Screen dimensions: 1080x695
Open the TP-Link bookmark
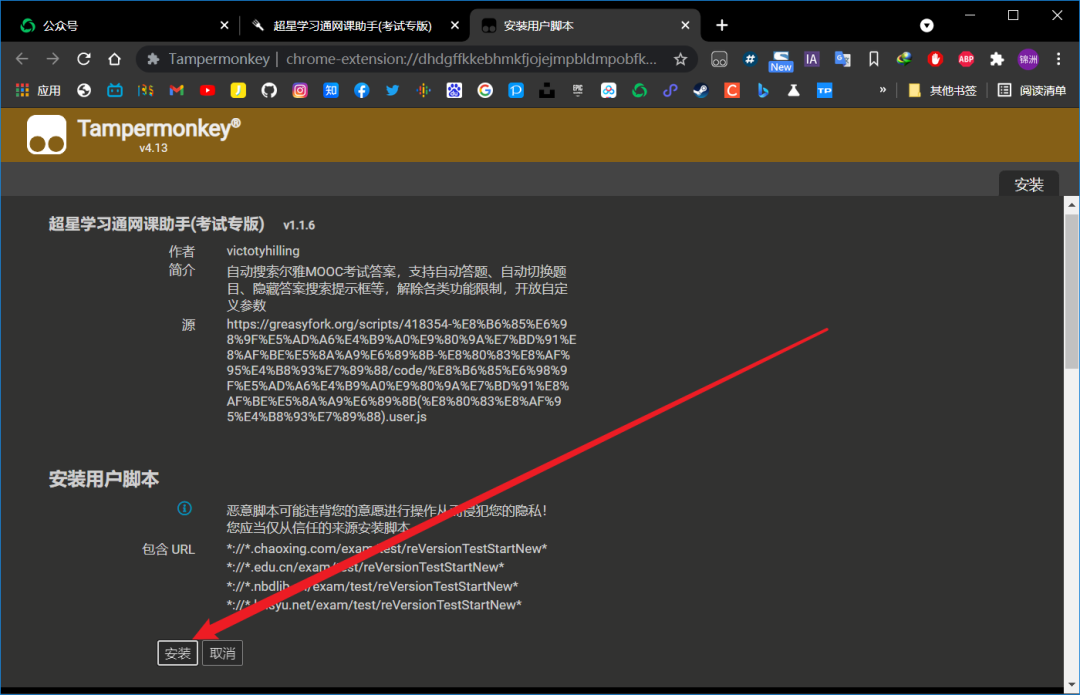(824, 90)
